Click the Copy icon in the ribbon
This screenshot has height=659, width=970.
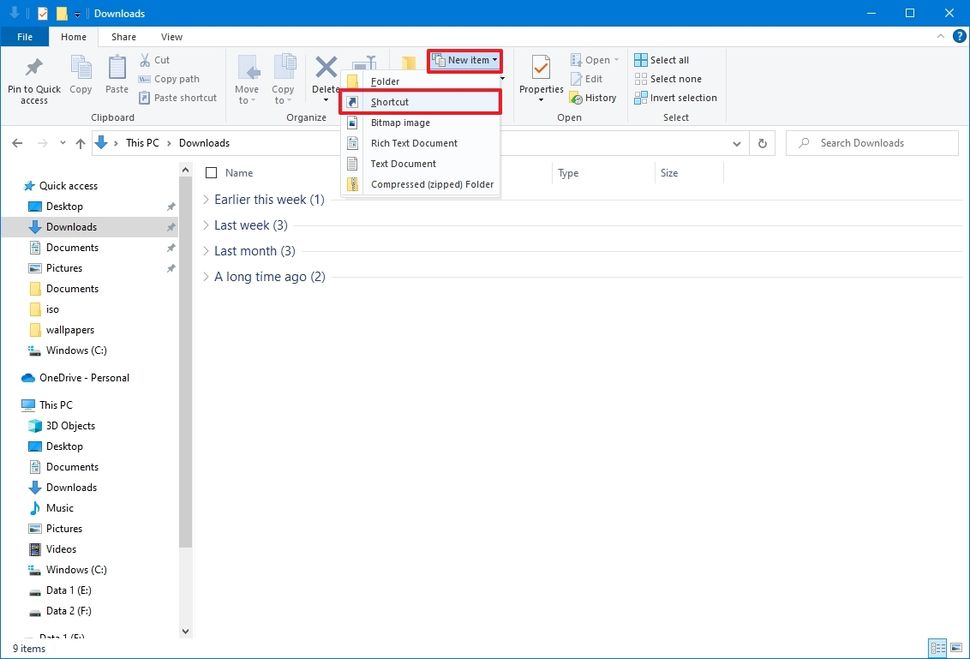pyautogui.click(x=80, y=71)
